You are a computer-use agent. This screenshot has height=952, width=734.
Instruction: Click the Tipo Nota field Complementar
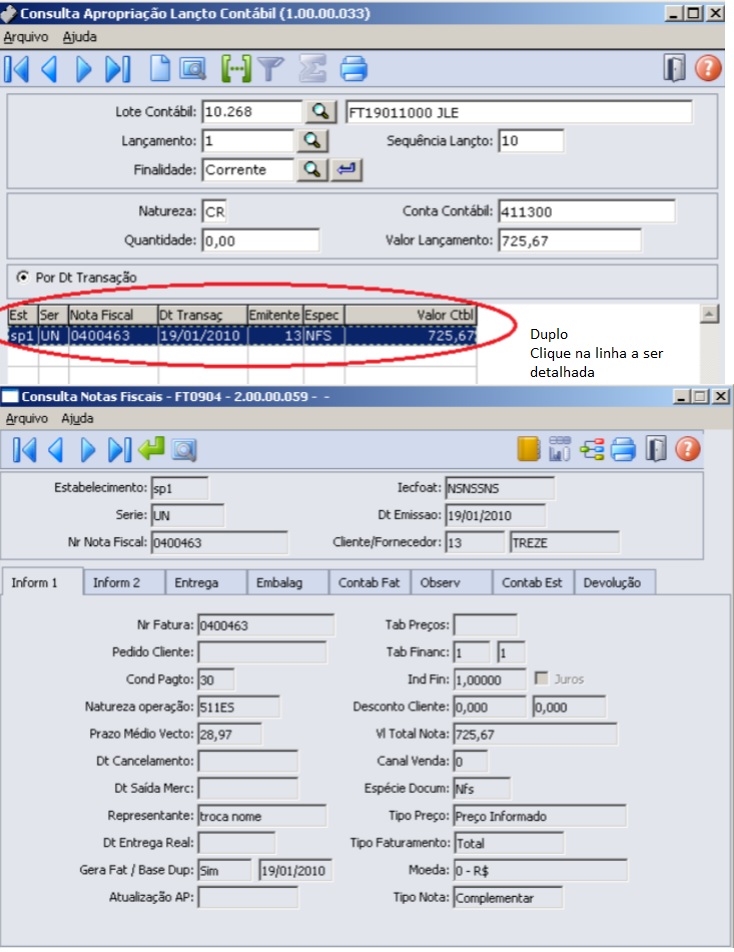click(508, 897)
